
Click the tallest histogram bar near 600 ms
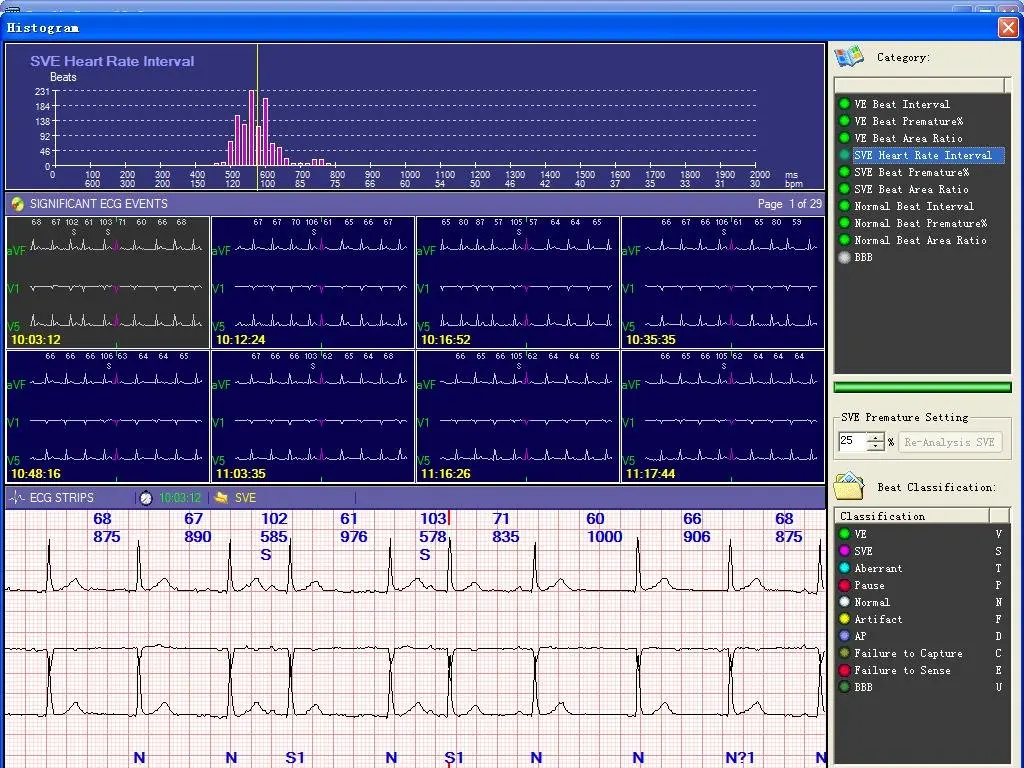253,128
